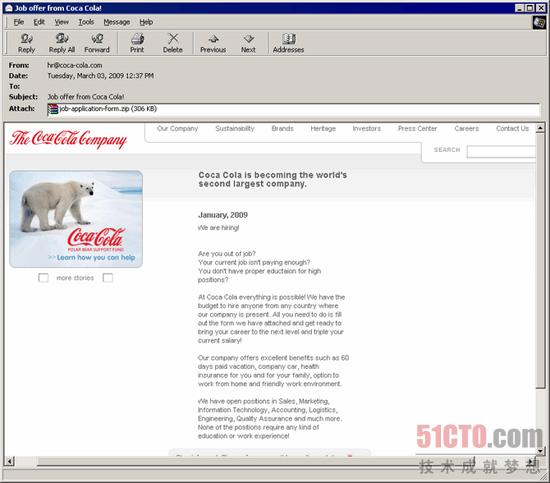
Task: Open the Brands nav link
Action: pyautogui.click(x=282, y=129)
